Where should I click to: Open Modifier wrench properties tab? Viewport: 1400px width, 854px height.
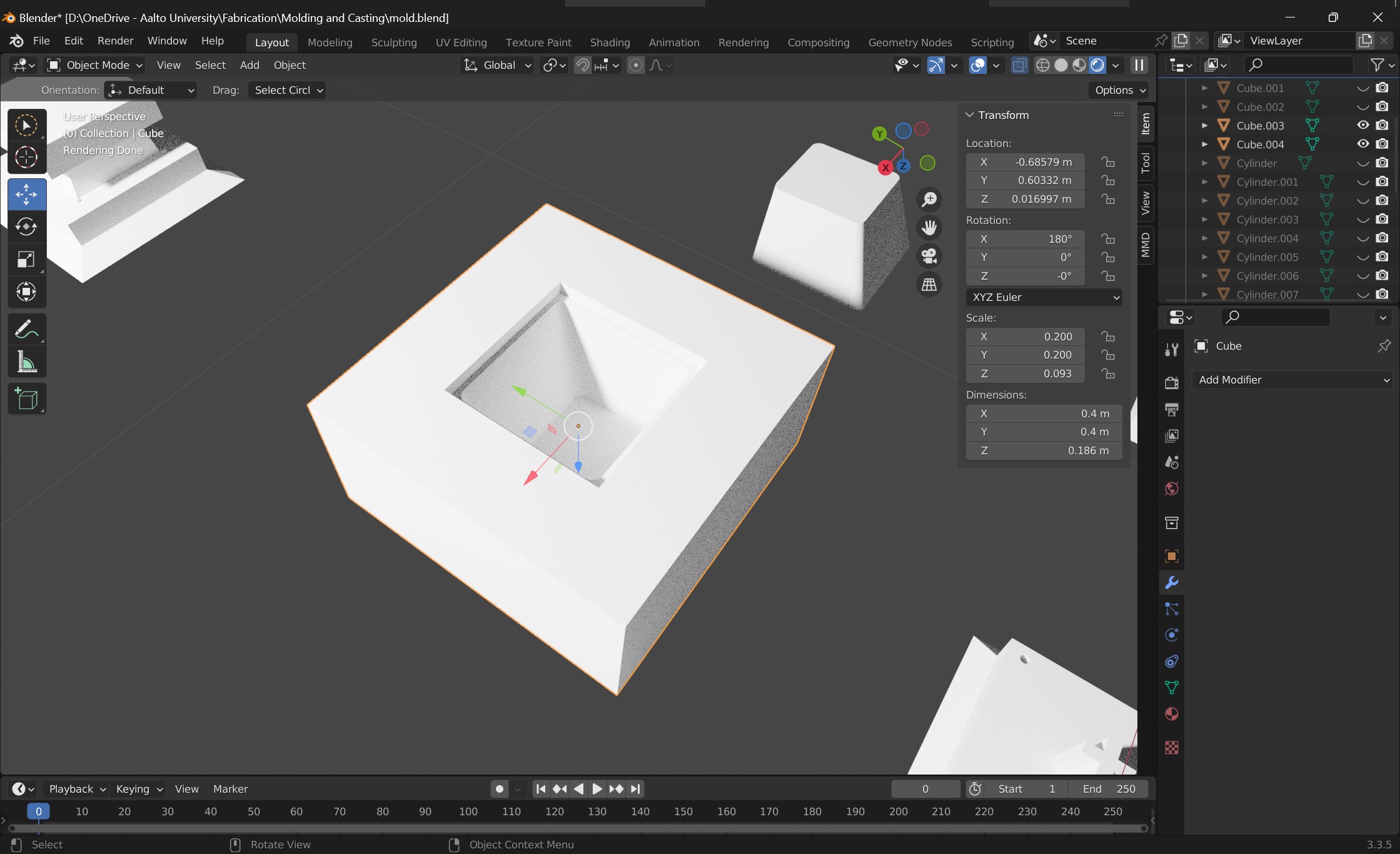(1172, 582)
